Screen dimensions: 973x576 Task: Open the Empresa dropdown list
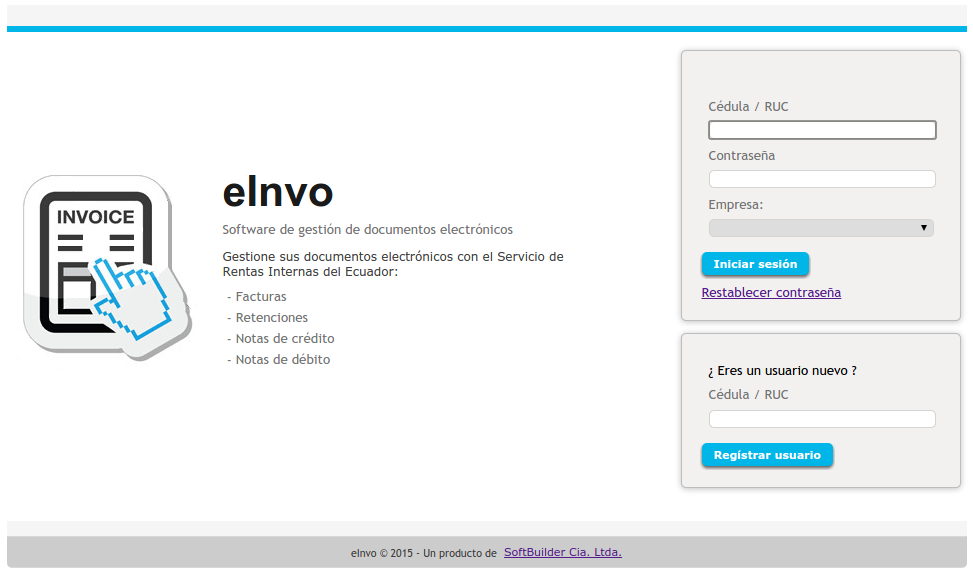tap(821, 228)
